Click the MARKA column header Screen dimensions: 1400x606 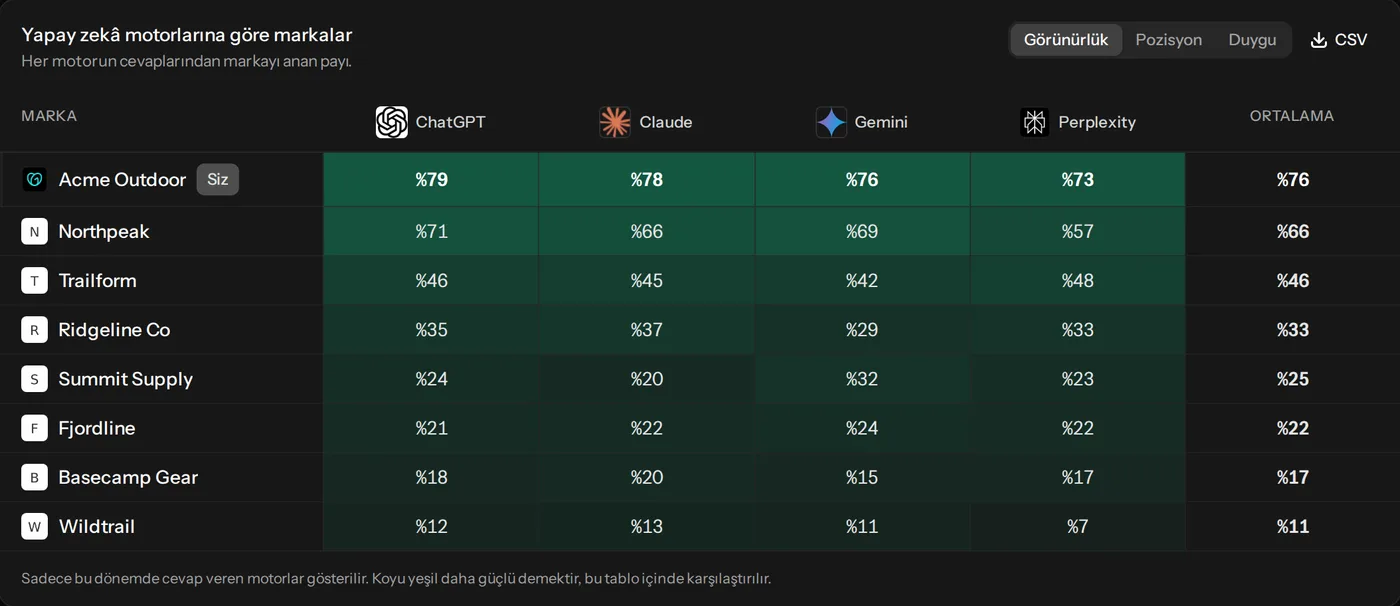(49, 116)
